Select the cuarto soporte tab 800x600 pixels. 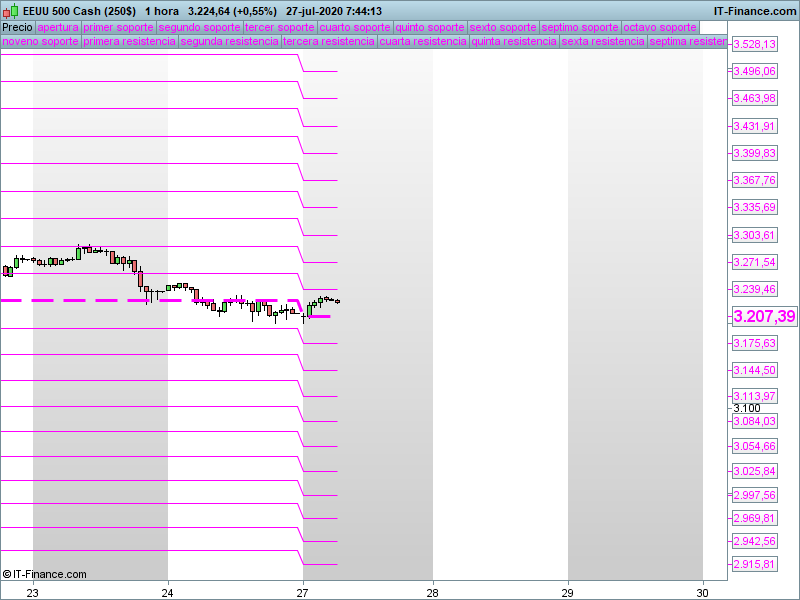pos(355,28)
